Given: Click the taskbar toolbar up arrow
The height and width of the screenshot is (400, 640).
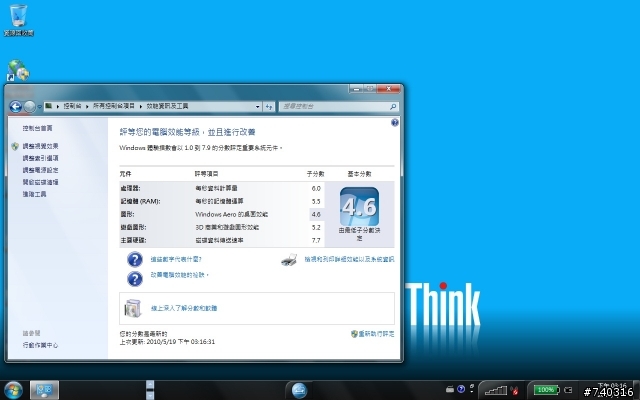Looking at the screenshot, I should [150, 385].
